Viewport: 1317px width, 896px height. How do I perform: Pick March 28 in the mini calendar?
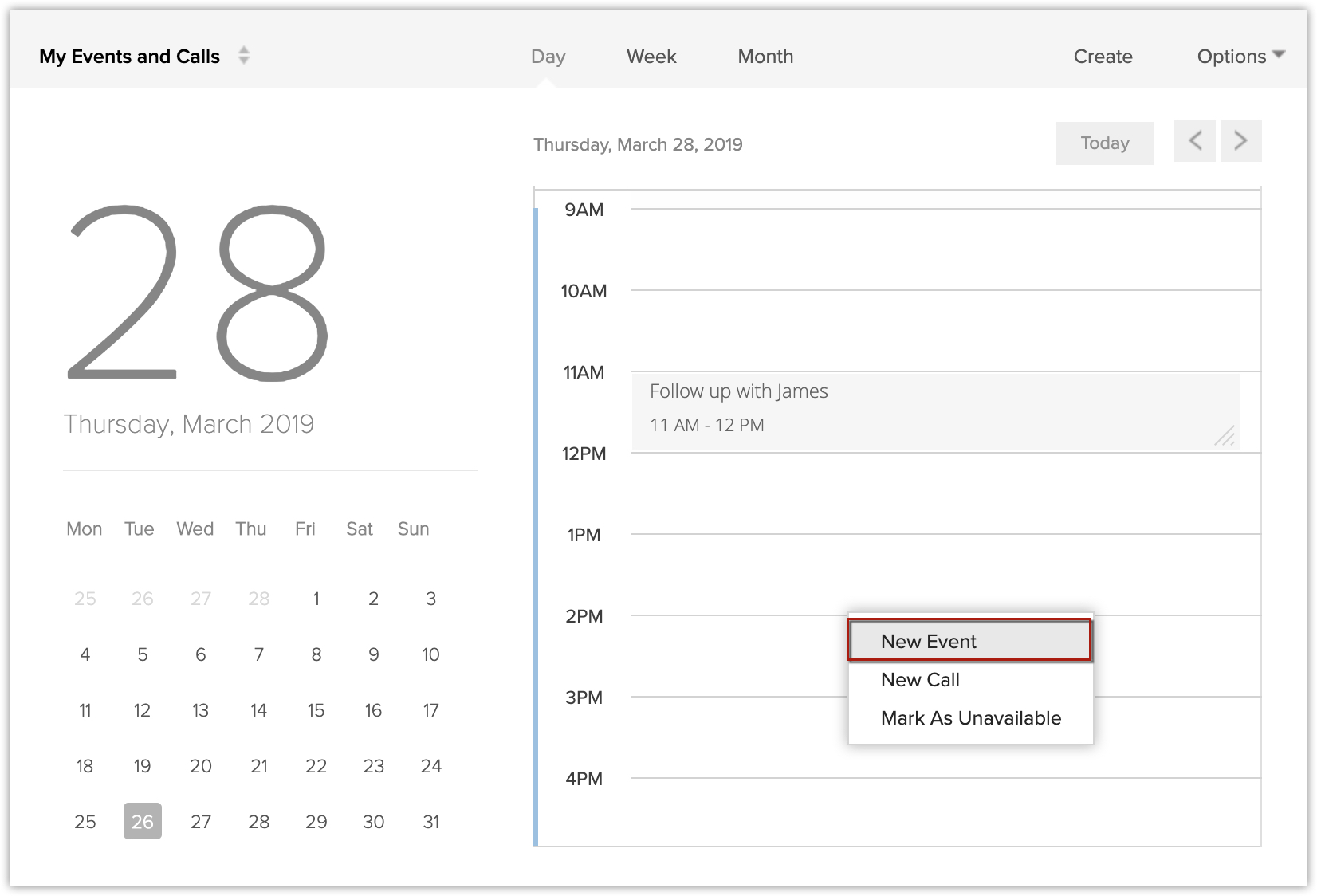259,822
